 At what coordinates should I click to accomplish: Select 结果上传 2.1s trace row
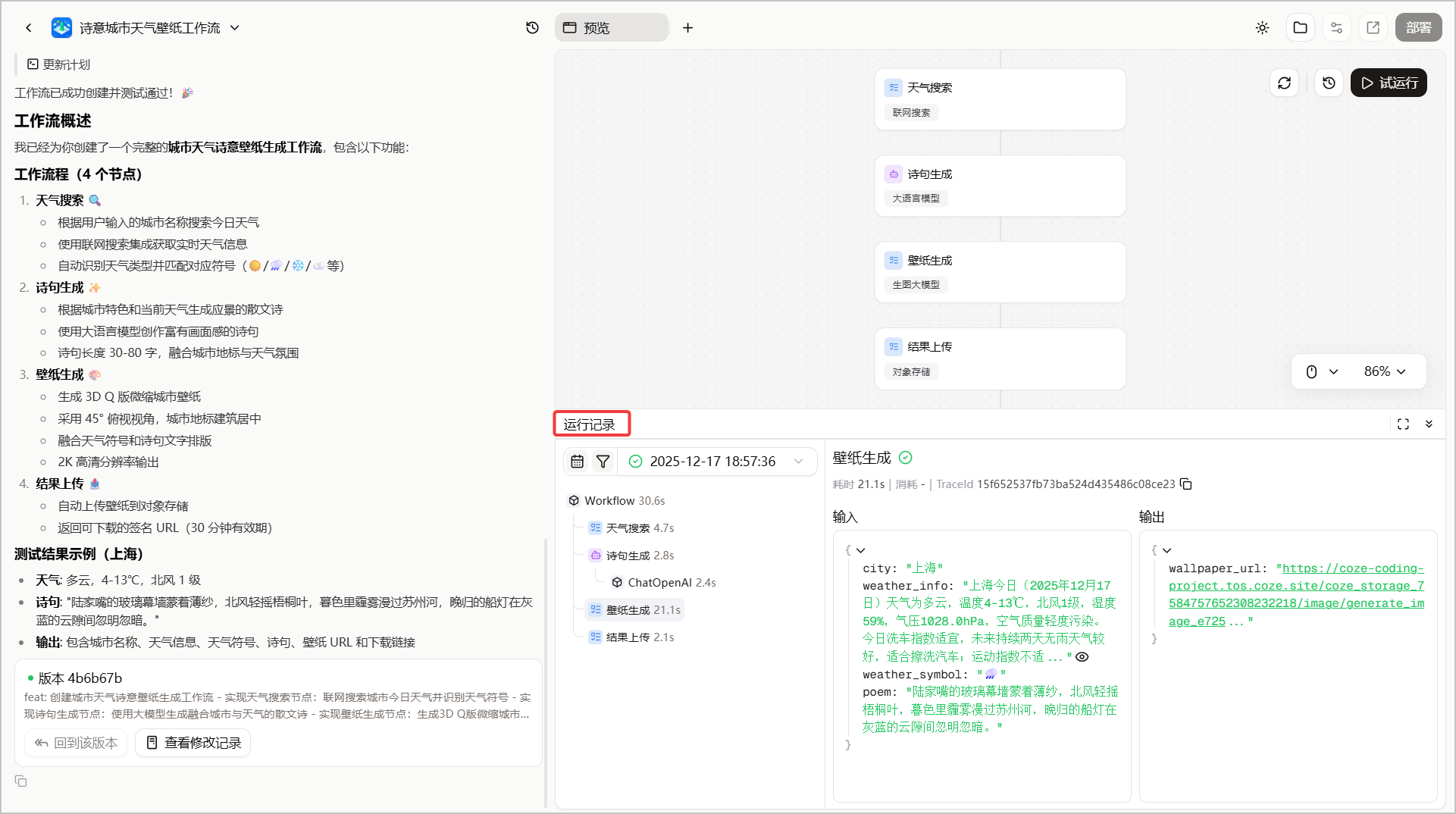[631, 637]
